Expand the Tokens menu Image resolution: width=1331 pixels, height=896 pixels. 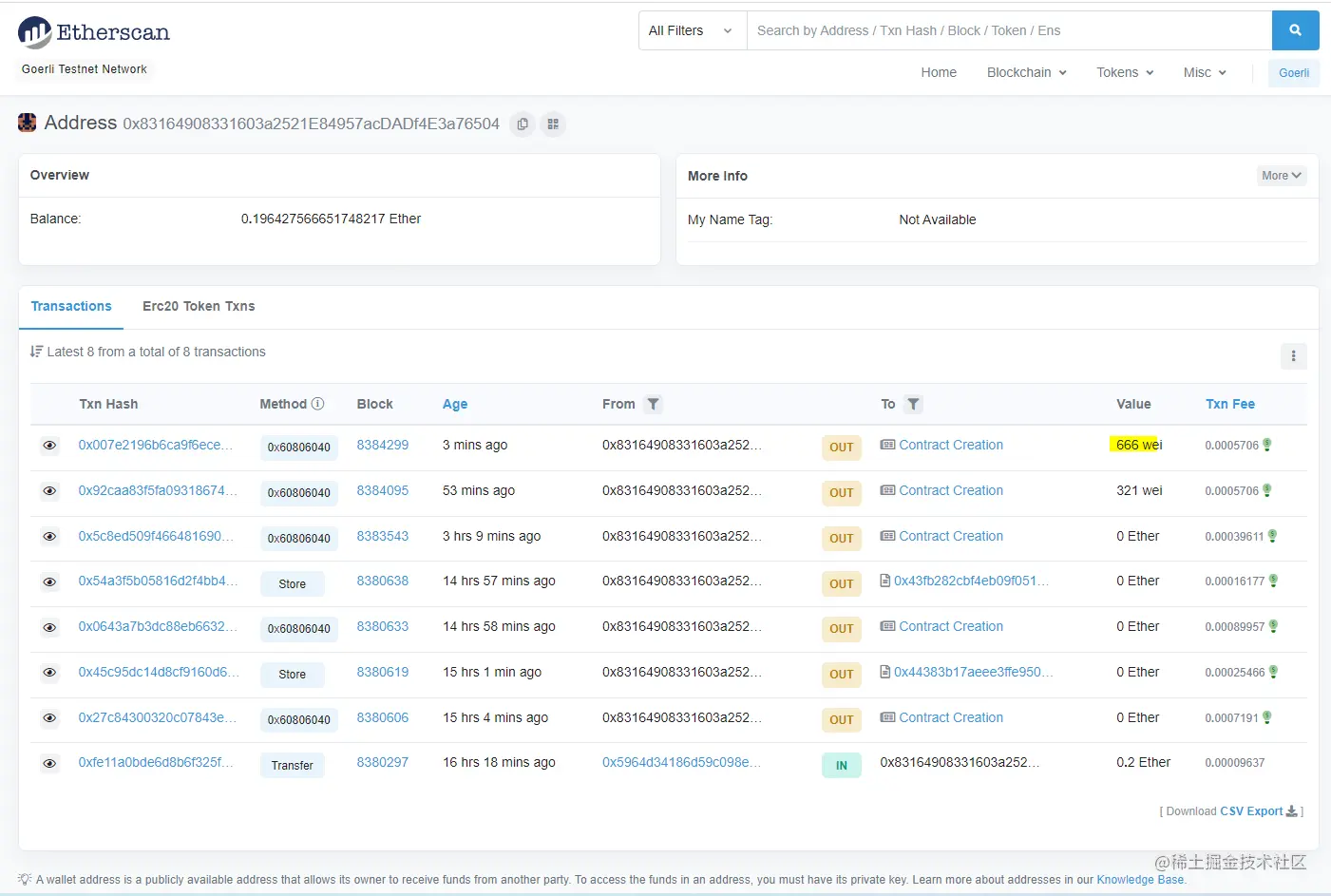click(1125, 72)
